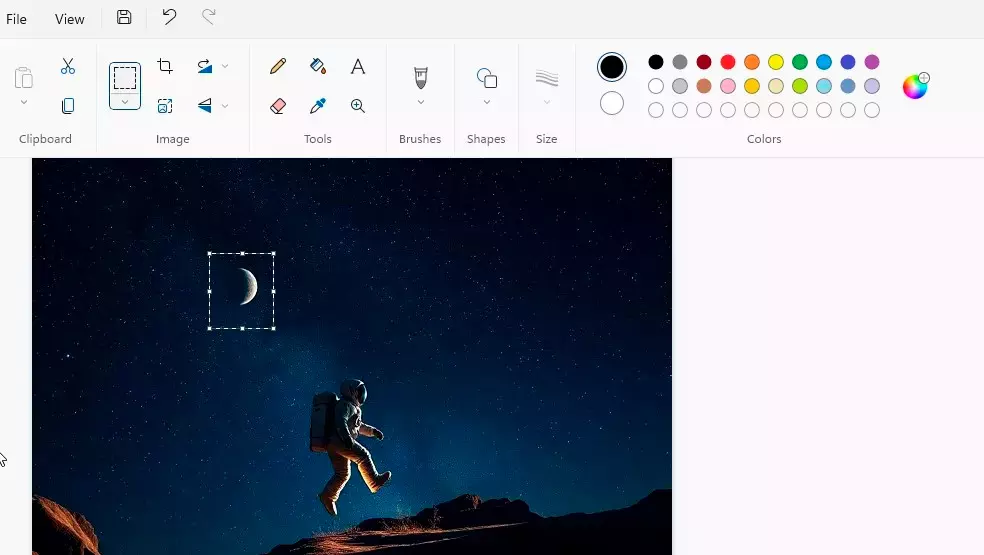The width and height of the screenshot is (984, 555).
Task: Pick the lime green swatch
Action: click(x=800, y=86)
